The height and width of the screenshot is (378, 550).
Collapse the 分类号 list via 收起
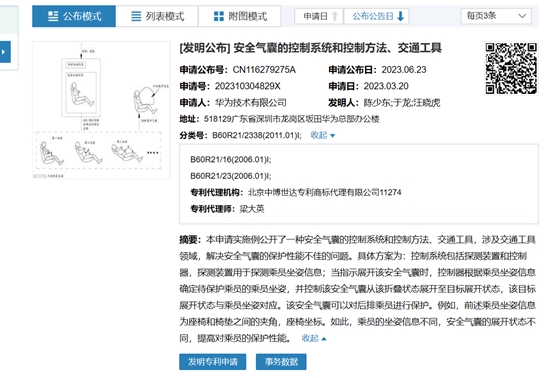323,135
